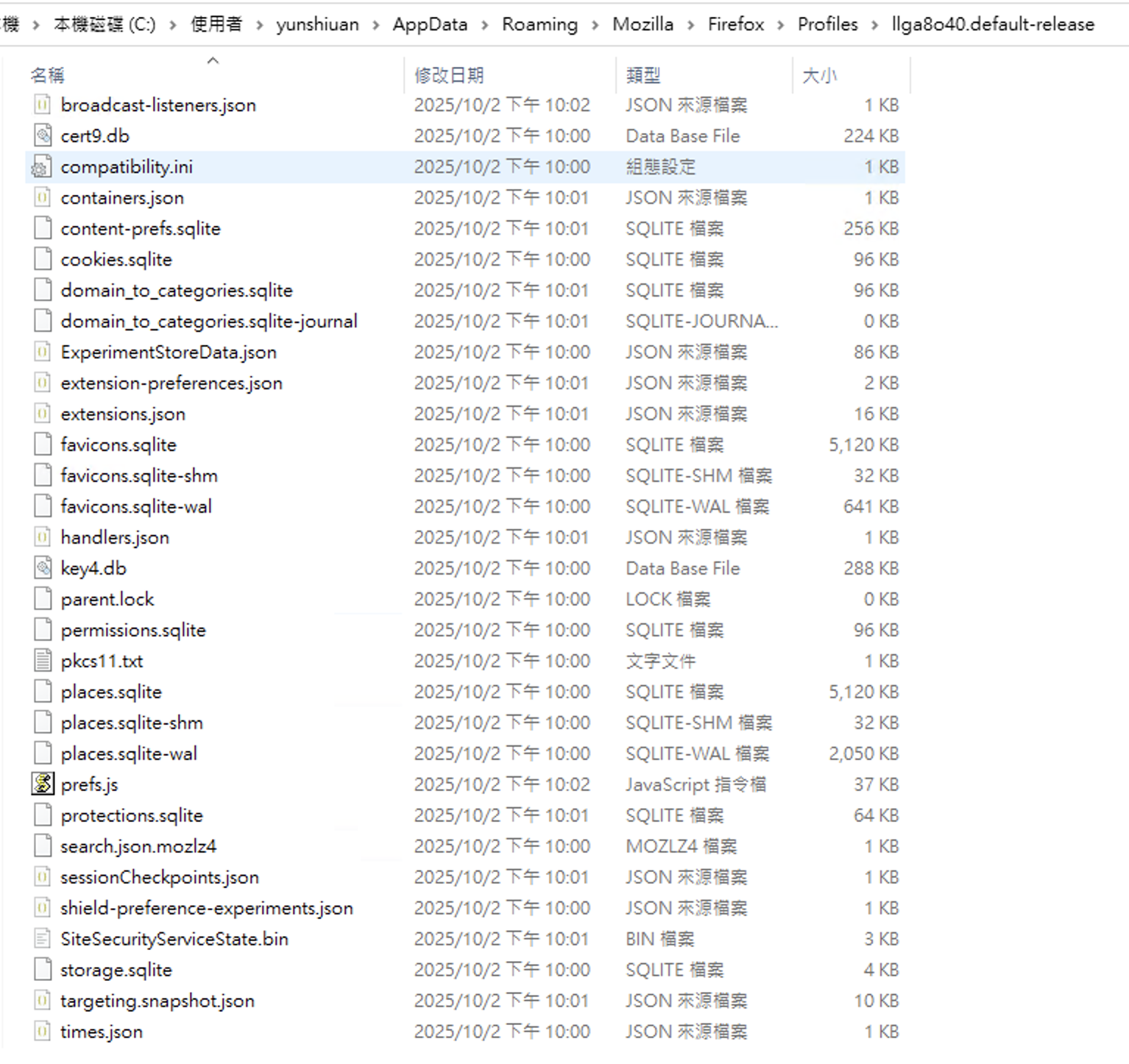The width and height of the screenshot is (1129, 1064).
Task: Expand the chevron after Profiles in path
Action: click(x=875, y=25)
